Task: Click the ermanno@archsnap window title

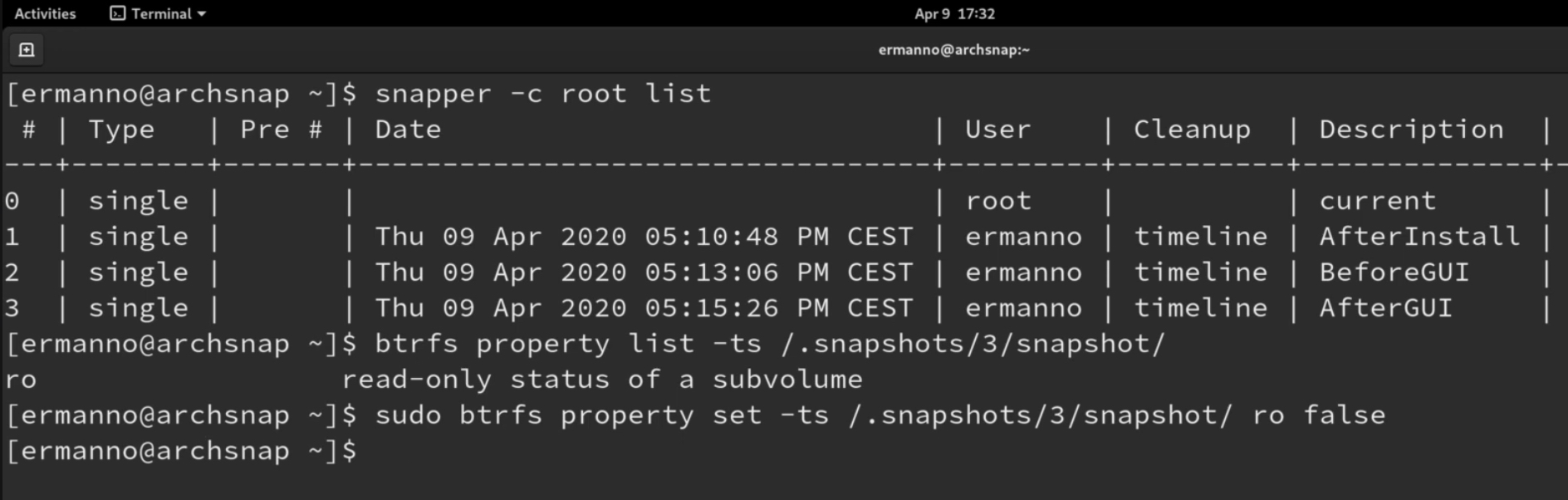Action: [x=953, y=50]
